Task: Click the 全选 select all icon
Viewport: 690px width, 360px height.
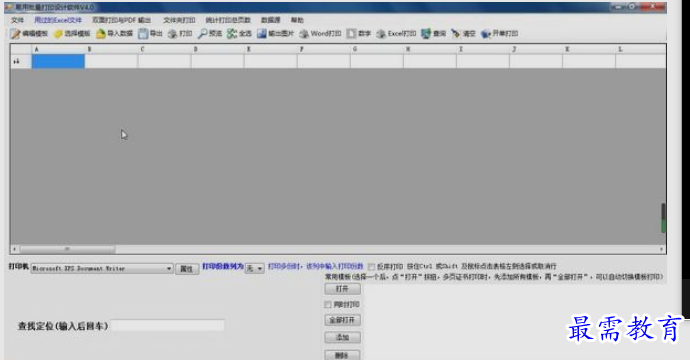Action: [x=232, y=34]
